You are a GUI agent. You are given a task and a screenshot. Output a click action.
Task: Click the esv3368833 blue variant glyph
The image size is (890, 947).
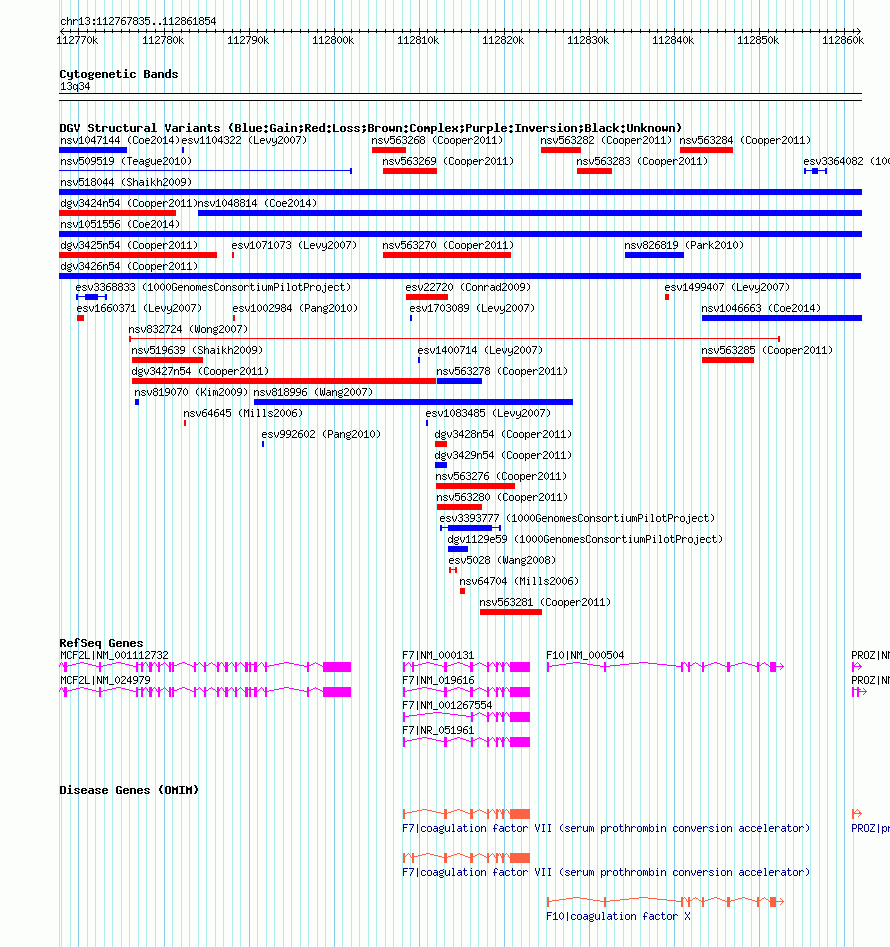91,297
